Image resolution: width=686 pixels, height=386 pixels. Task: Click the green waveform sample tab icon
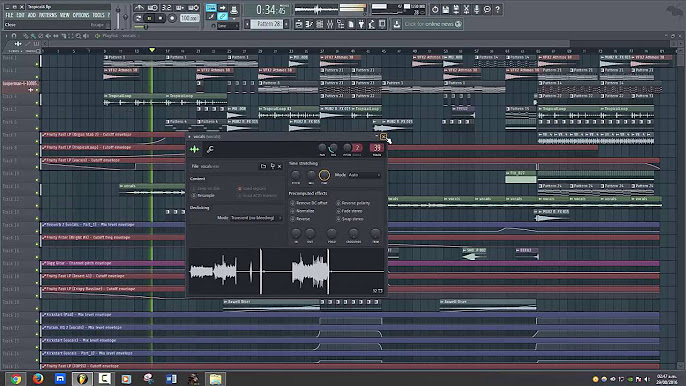tap(194, 150)
